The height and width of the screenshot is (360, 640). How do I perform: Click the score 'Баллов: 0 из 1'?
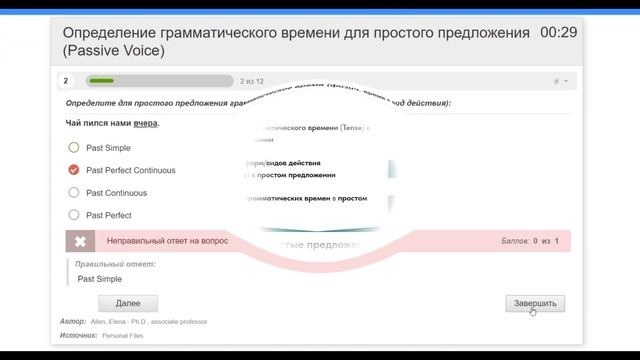pyautogui.click(x=530, y=241)
